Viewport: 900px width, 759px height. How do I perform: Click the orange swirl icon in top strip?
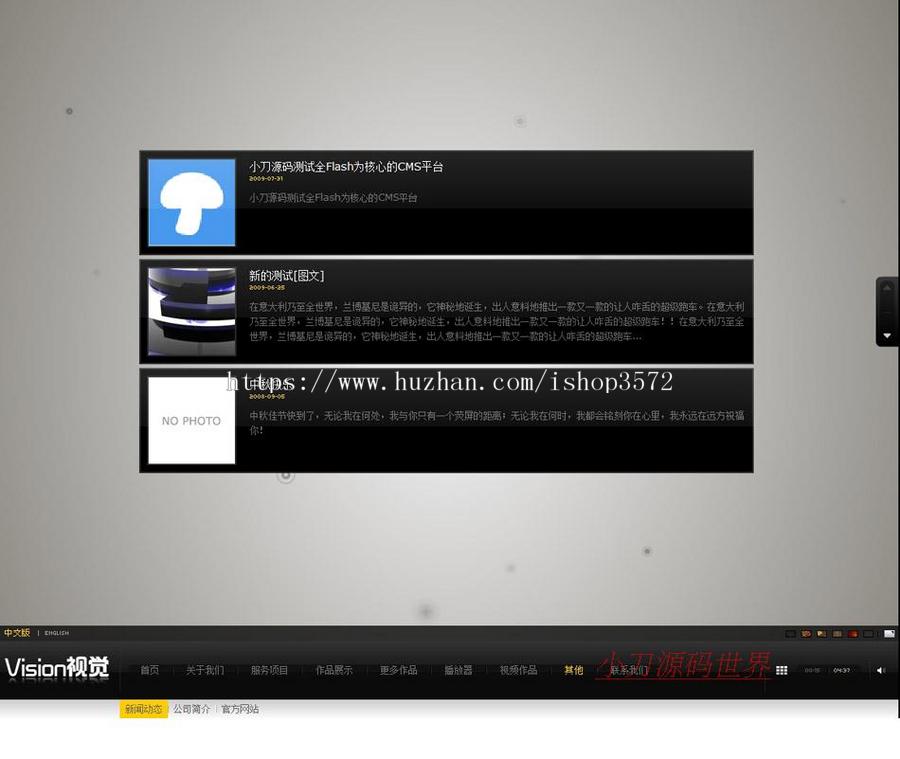pos(806,633)
